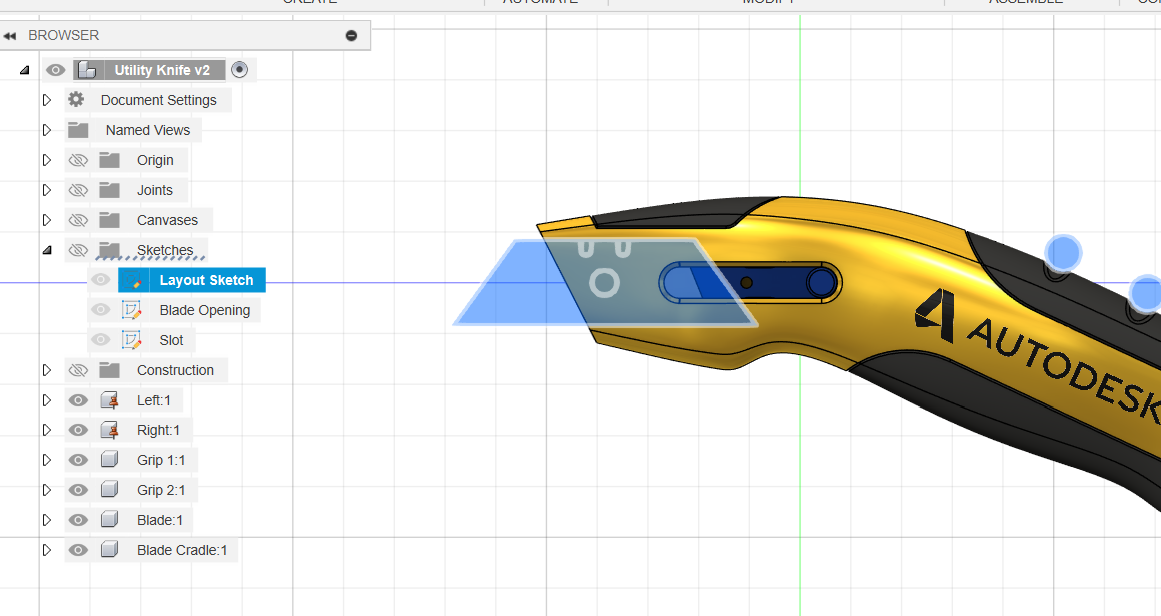
Task: Expand the Blade Cradle:1 component
Action: (47, 550)
